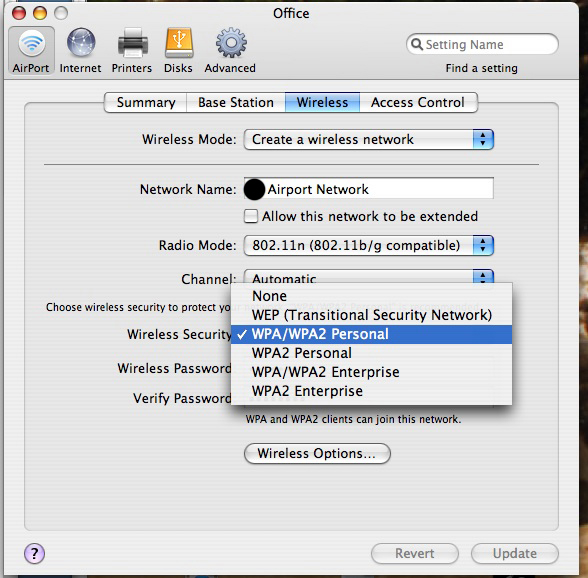Open the Channel Automatic dropdown
This screenshot has width=588, height=578.
point(369,277)
